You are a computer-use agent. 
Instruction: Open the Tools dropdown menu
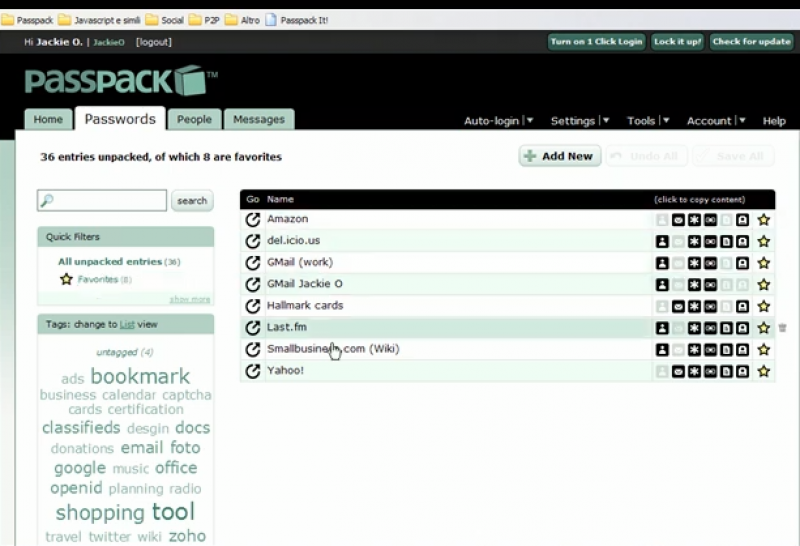tap(647, 121)
